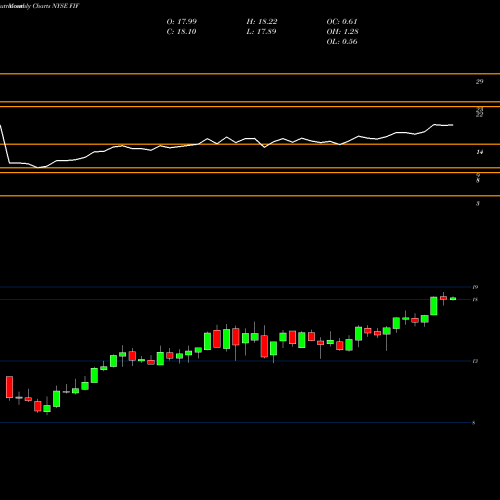Click the 'OL: 0.56' reading
Viewport: 500px width, 500px height.
coord(342,42)
